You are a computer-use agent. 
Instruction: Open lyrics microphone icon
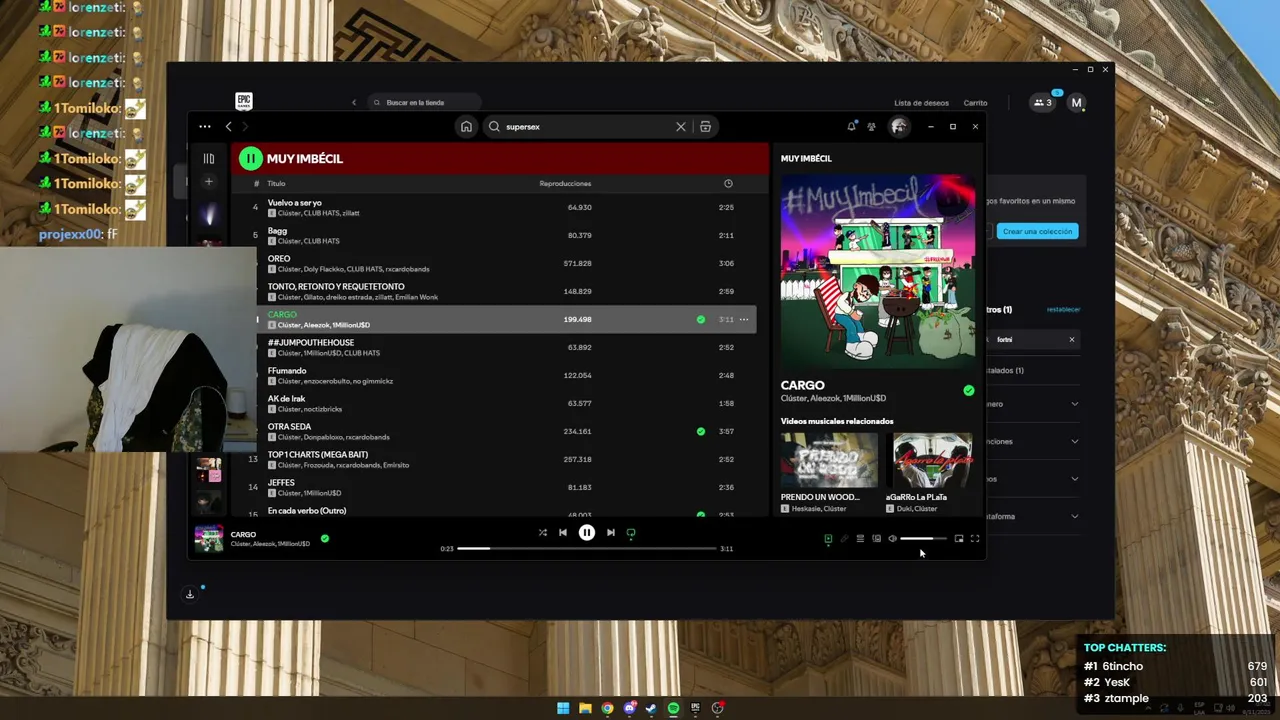click(844, 539)
